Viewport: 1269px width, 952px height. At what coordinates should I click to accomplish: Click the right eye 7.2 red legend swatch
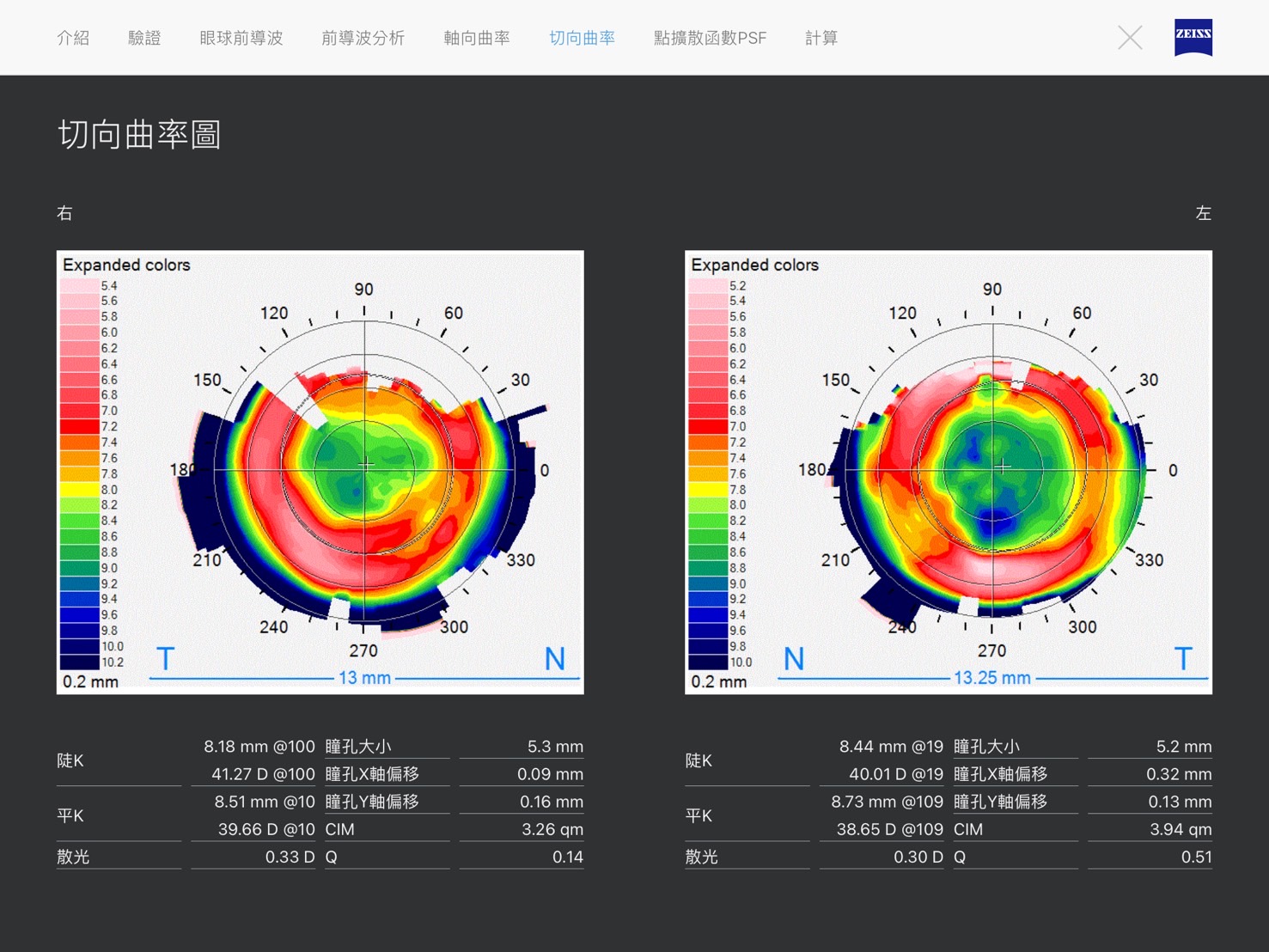pos(79,426)
